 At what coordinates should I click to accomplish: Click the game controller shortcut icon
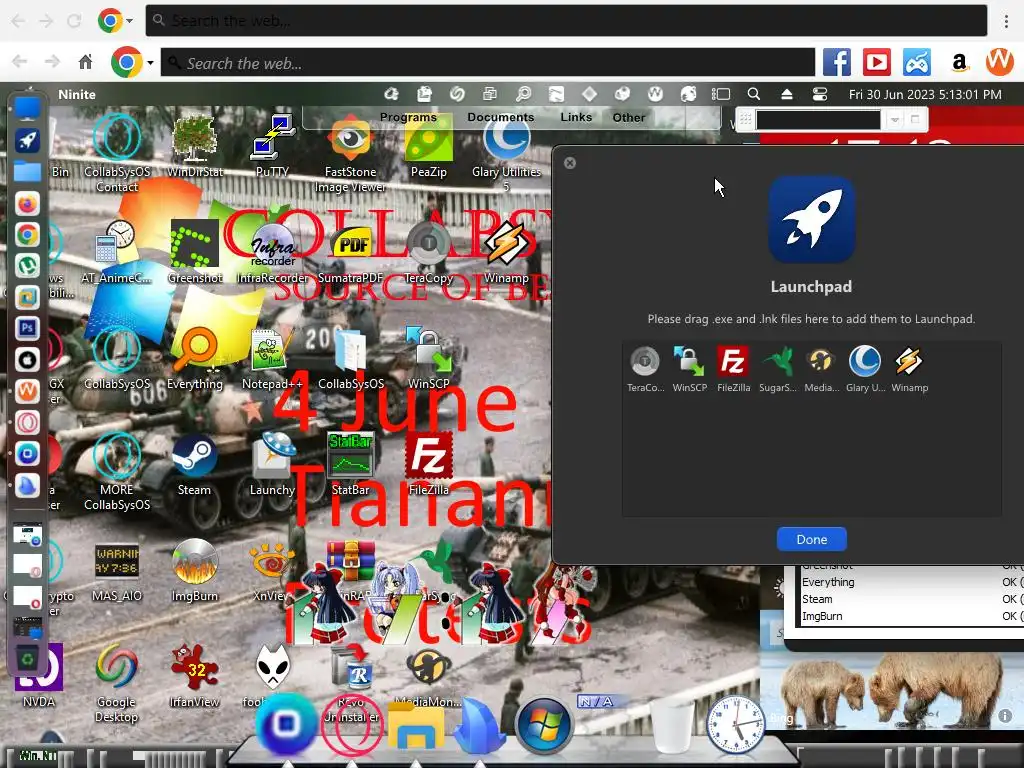[x=917, y=63]
